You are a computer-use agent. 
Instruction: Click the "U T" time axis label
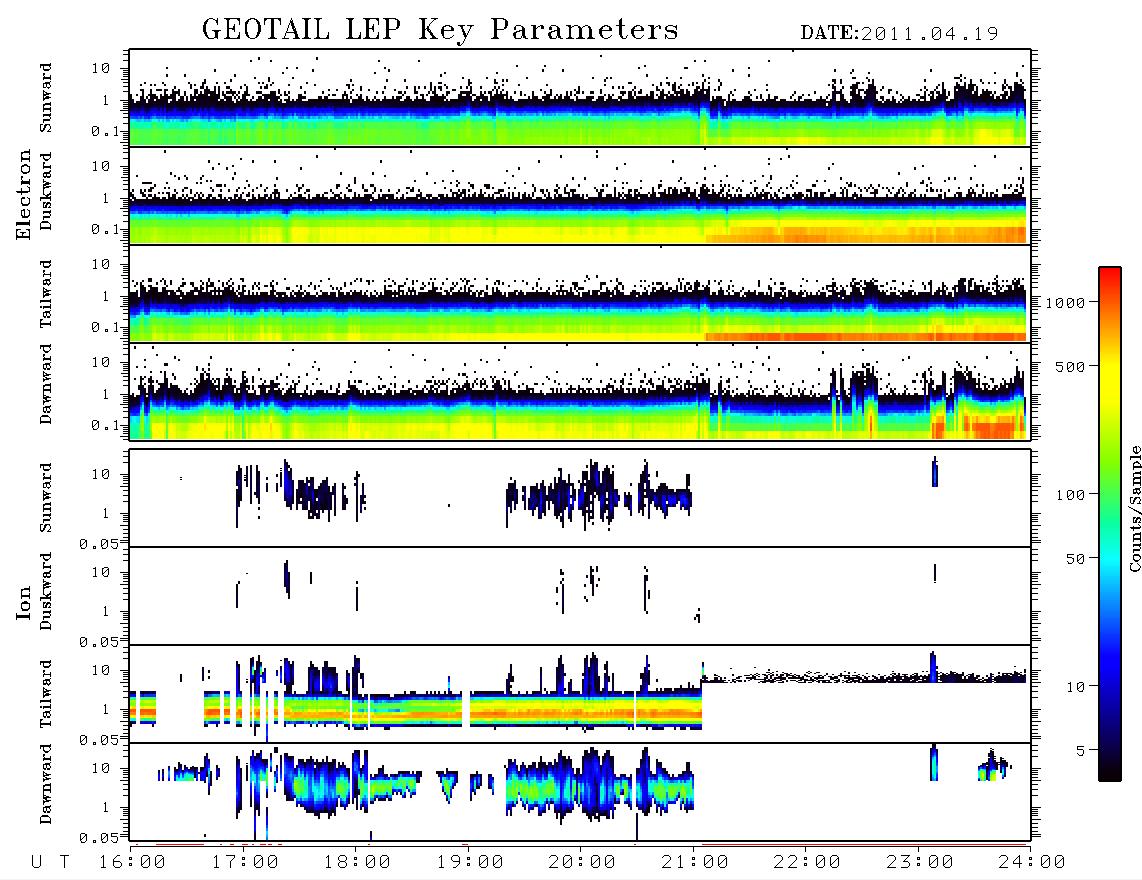[51, 863]
